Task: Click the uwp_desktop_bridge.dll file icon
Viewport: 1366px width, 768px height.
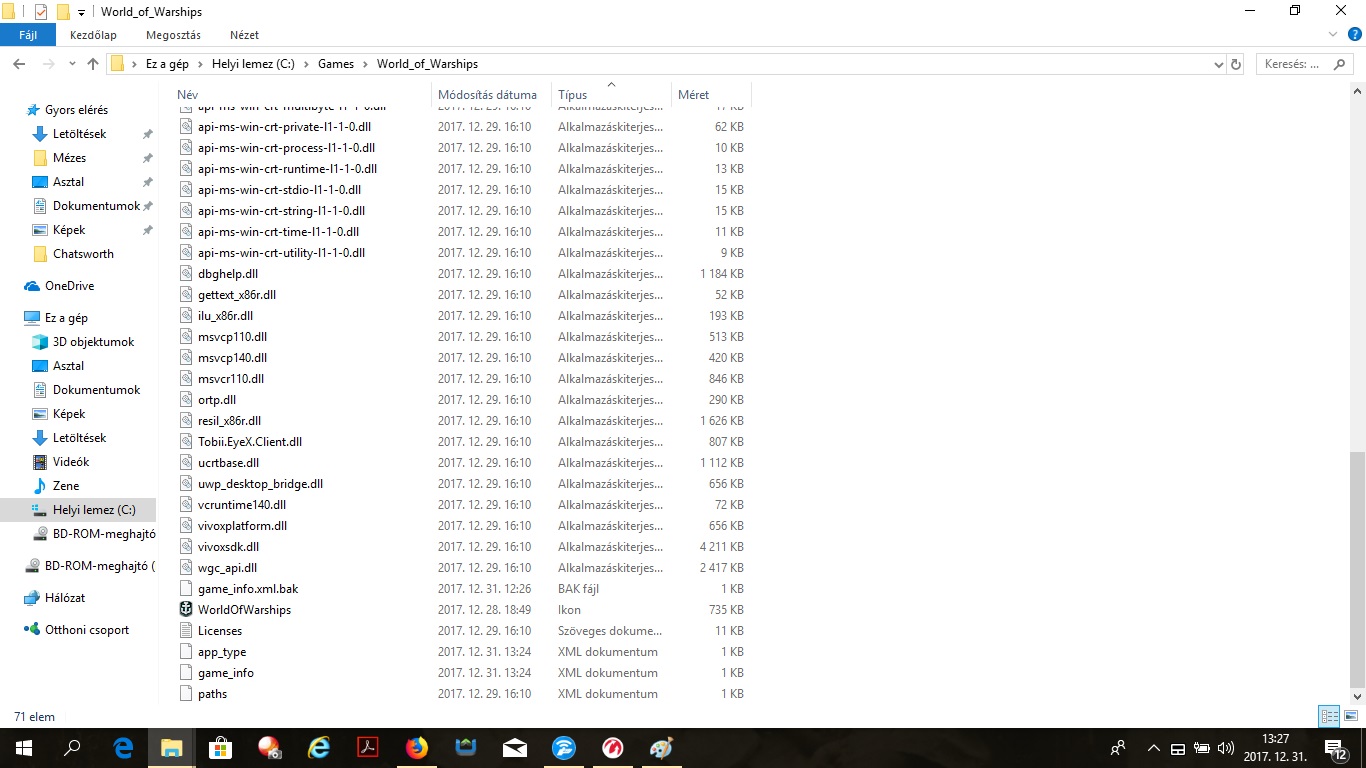Action: pos(186,484)
